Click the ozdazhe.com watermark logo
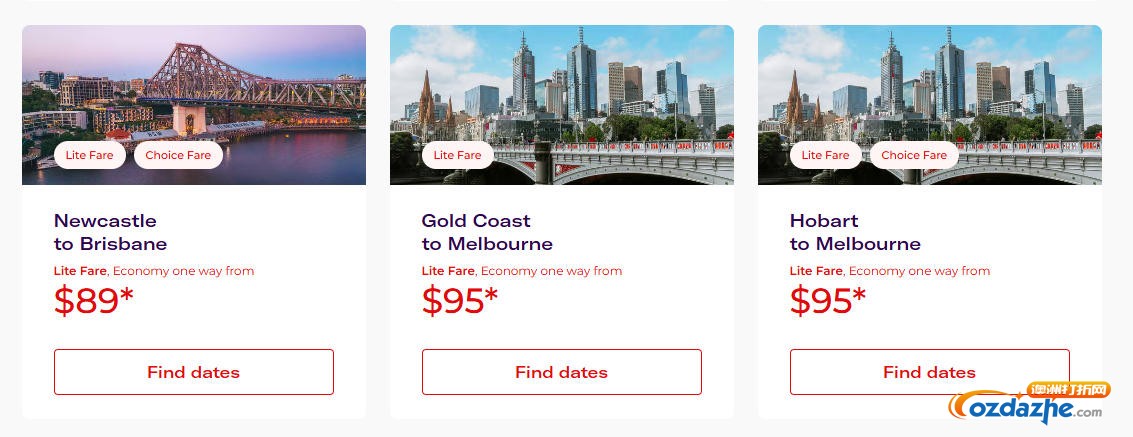Screen dimensions: 1133x437 (1030, 402)
